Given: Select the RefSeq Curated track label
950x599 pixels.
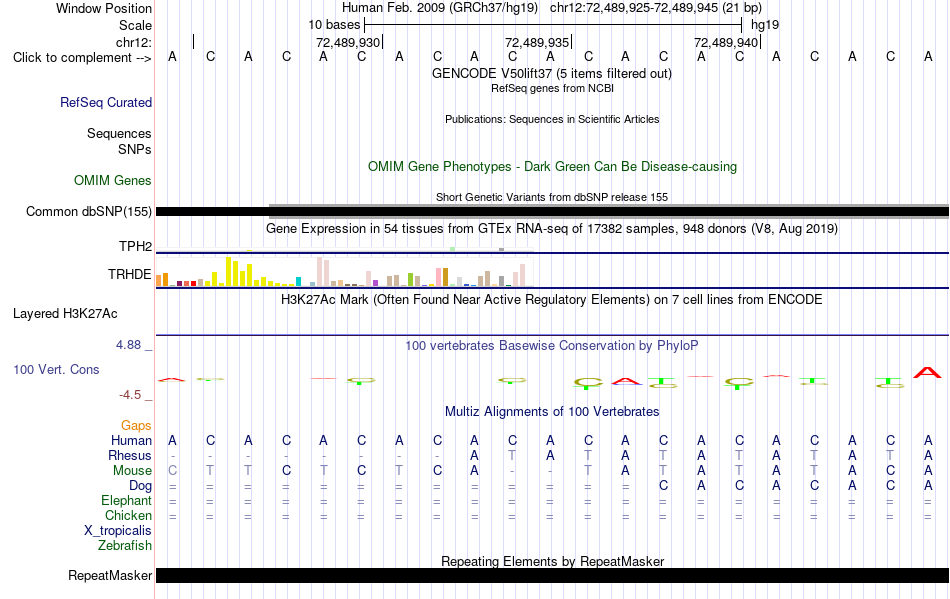Looking at the screenshot, I should [x=106, y=102].
